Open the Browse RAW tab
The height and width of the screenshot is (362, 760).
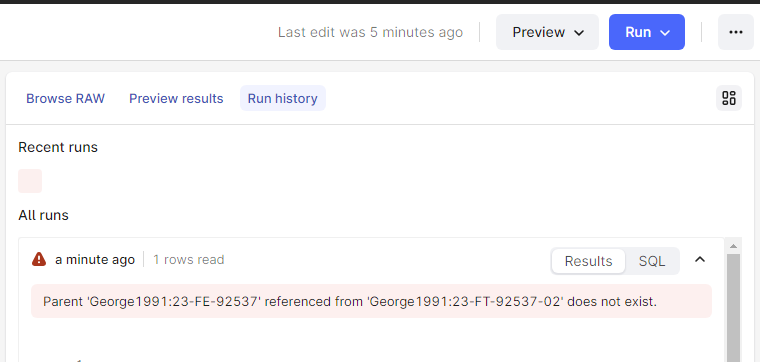(65, 98)
